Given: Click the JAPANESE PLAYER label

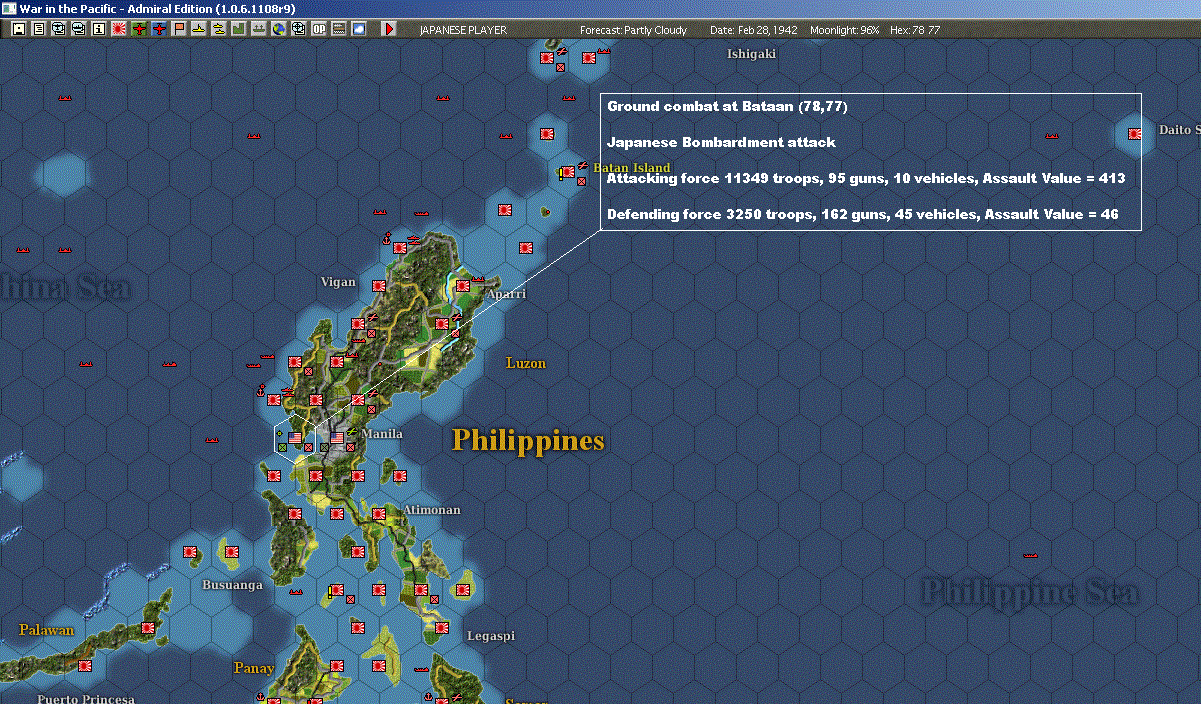Looking at the screenshot, I should pos(463,30).
